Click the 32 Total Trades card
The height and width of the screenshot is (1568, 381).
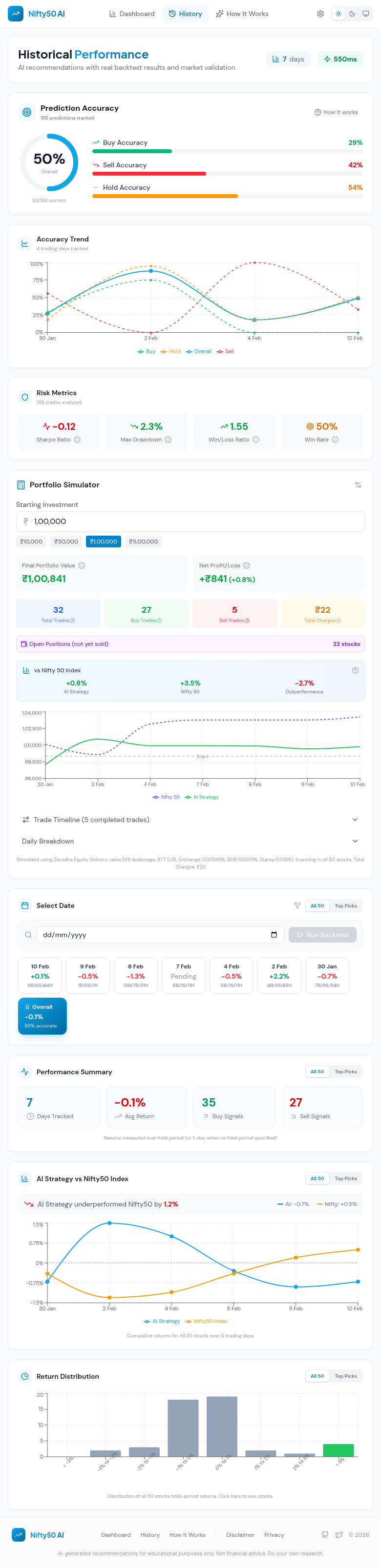tap(59, 614)
